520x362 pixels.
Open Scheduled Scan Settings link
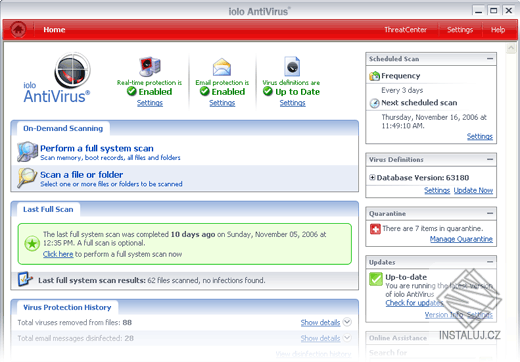(x=480, y=136)
